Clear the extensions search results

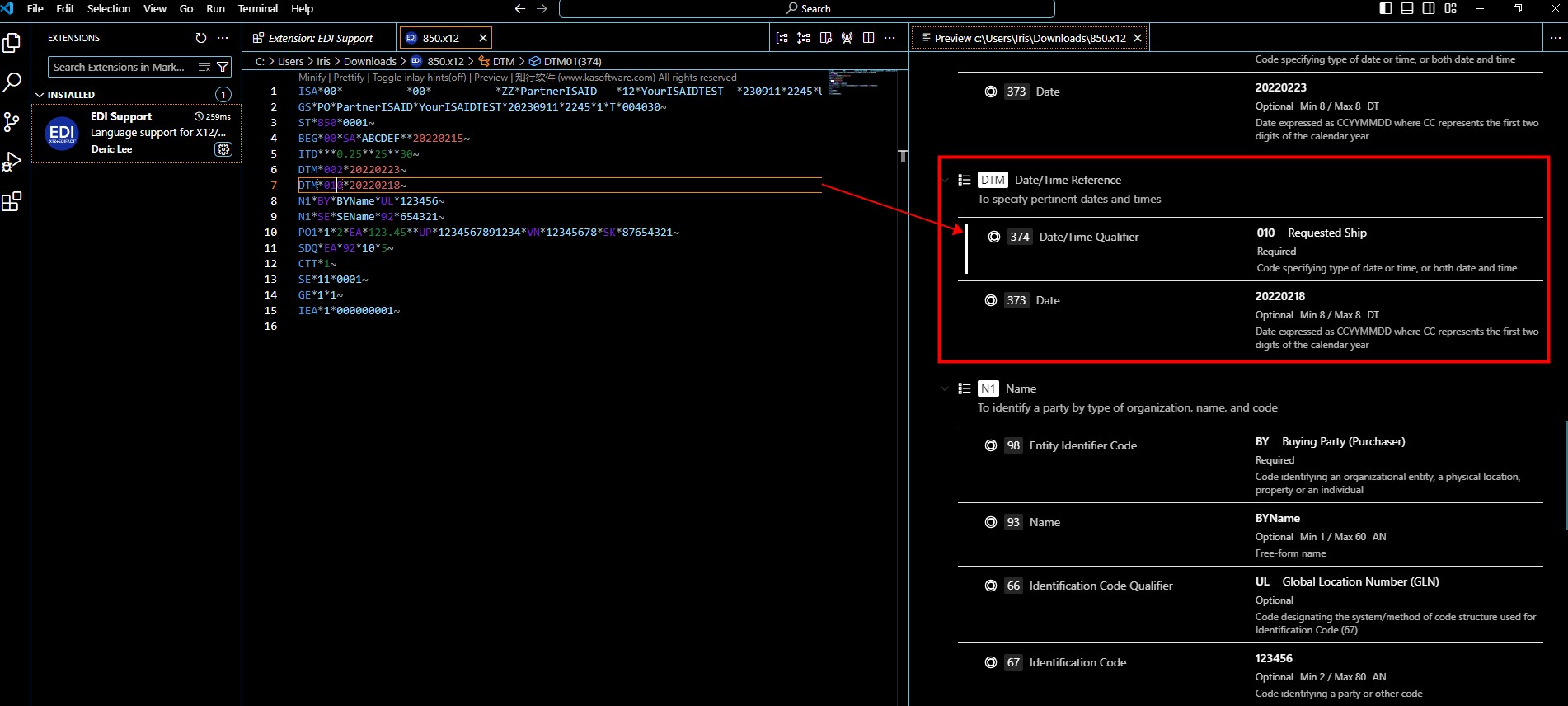point(204,67)
